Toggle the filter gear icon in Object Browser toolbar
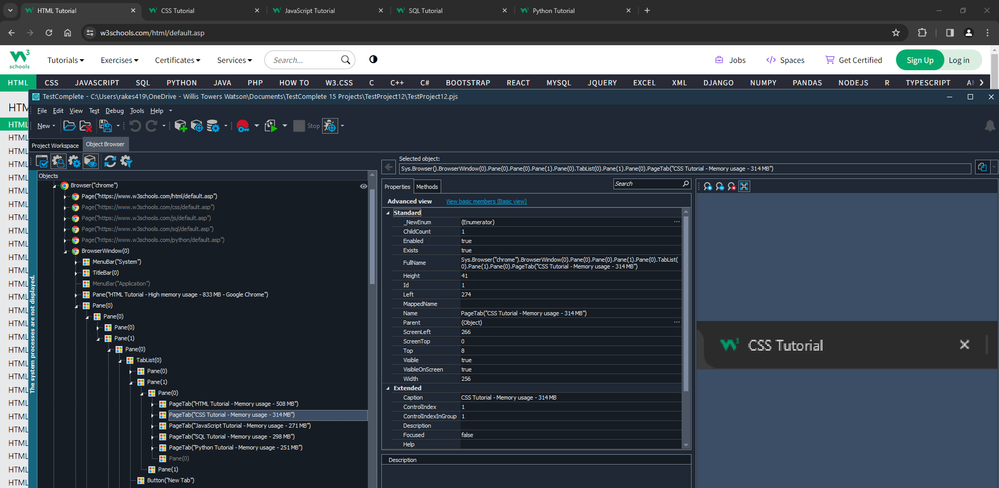999x488 pixels. pyautogui.click(x=126, y=161)
